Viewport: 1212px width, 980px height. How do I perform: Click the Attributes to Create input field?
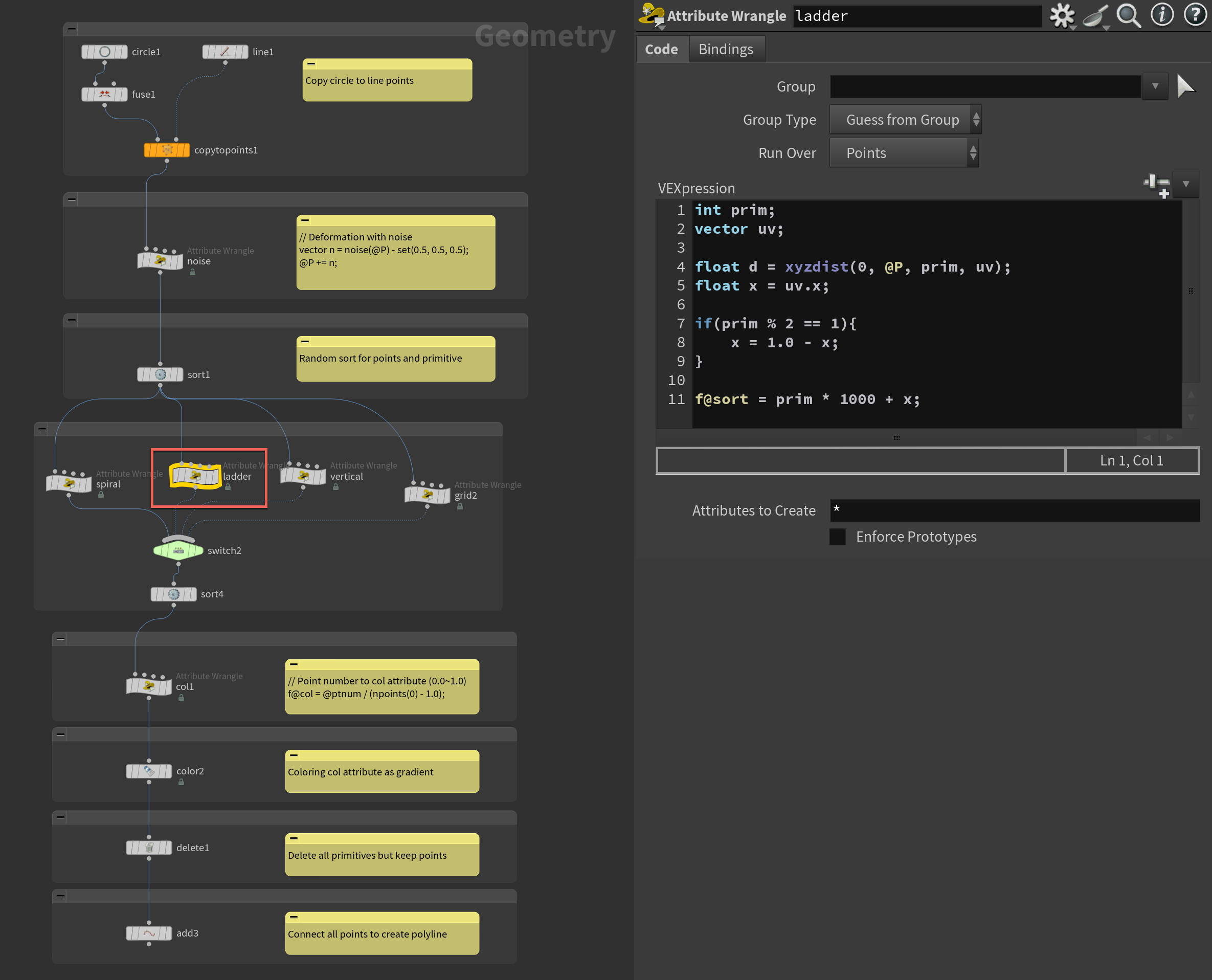pos(1014,510)
